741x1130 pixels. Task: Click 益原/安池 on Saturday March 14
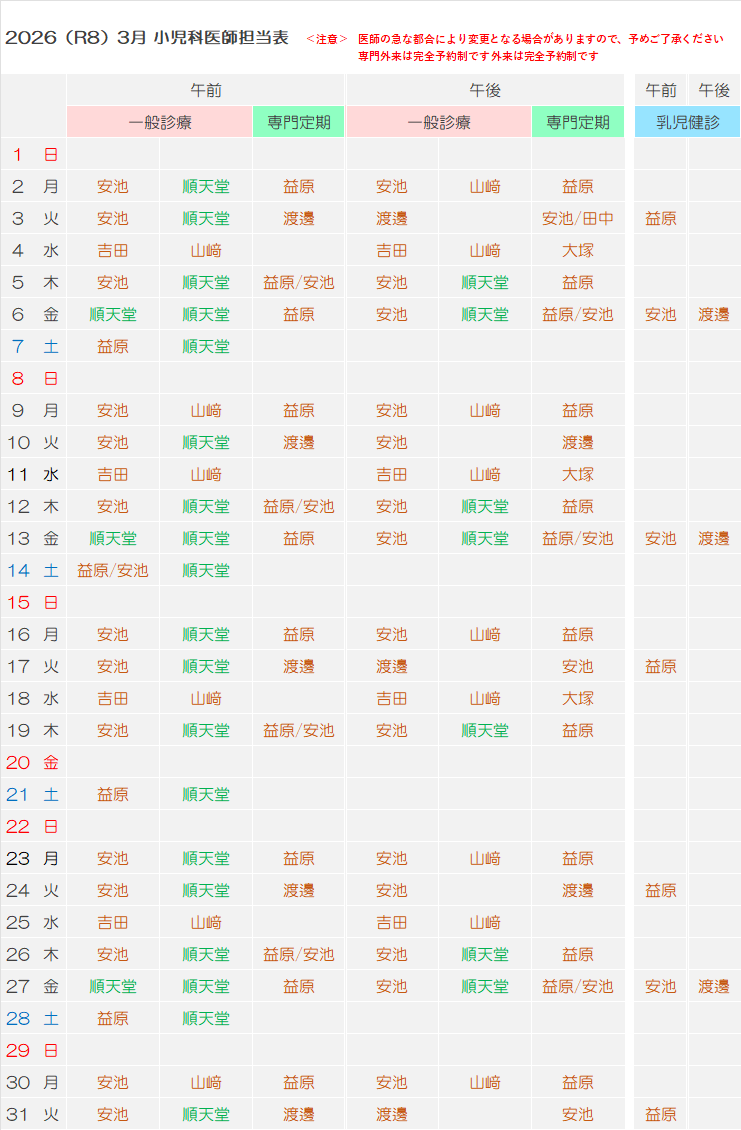pos(113,570)
